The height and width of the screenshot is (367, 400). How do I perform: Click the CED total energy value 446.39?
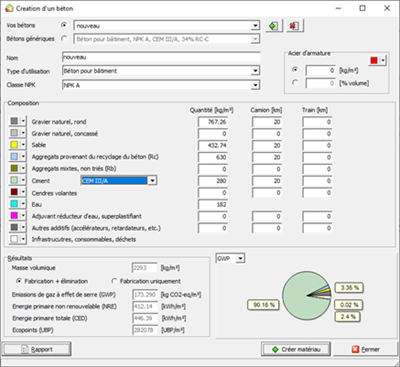[145, 318]
